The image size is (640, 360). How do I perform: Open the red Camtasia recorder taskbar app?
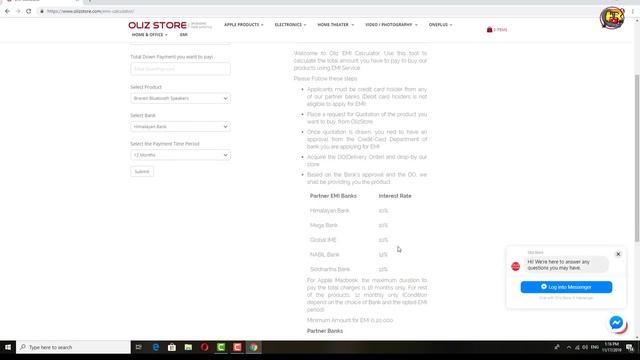[237, 347]
